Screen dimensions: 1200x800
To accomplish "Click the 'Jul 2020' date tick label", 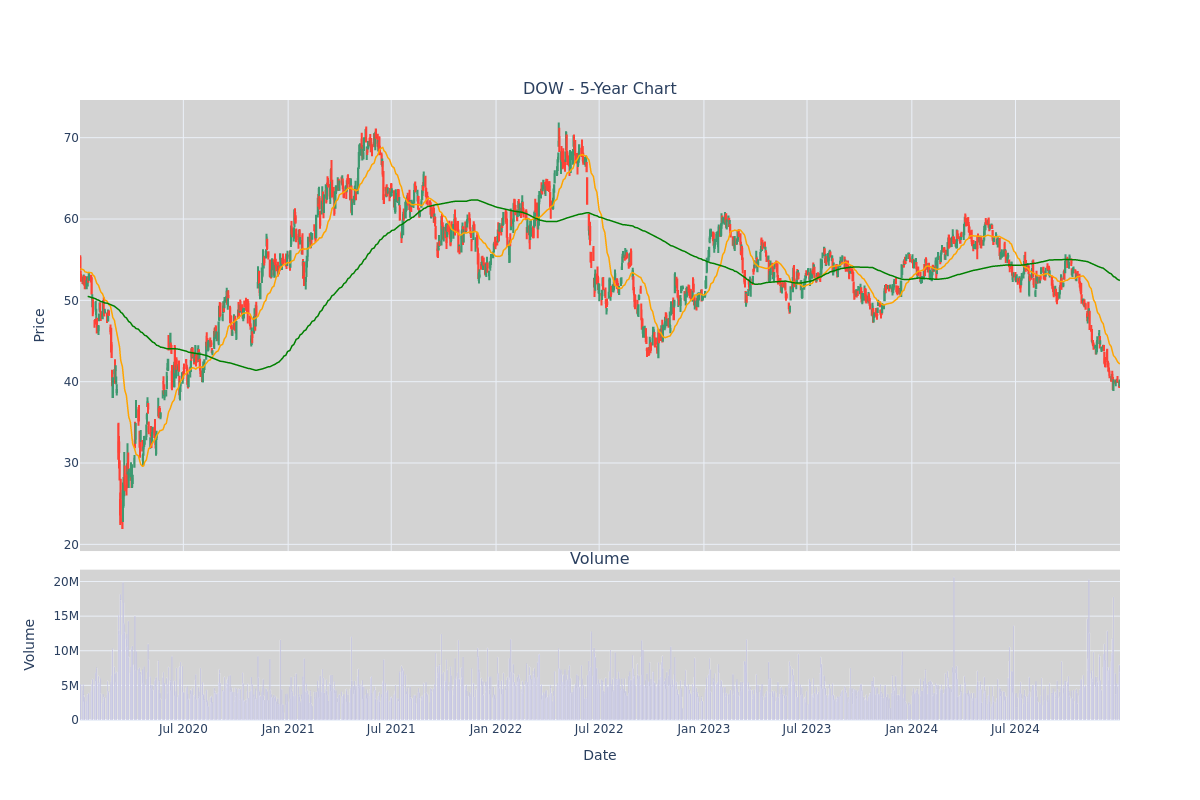I will pos(183,729).
